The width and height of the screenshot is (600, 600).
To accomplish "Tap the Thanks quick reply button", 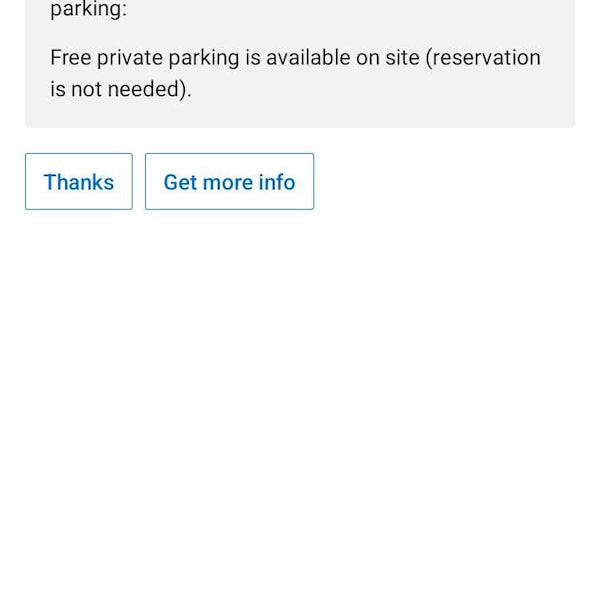I will pyautogui.click(x=79, y=181).
